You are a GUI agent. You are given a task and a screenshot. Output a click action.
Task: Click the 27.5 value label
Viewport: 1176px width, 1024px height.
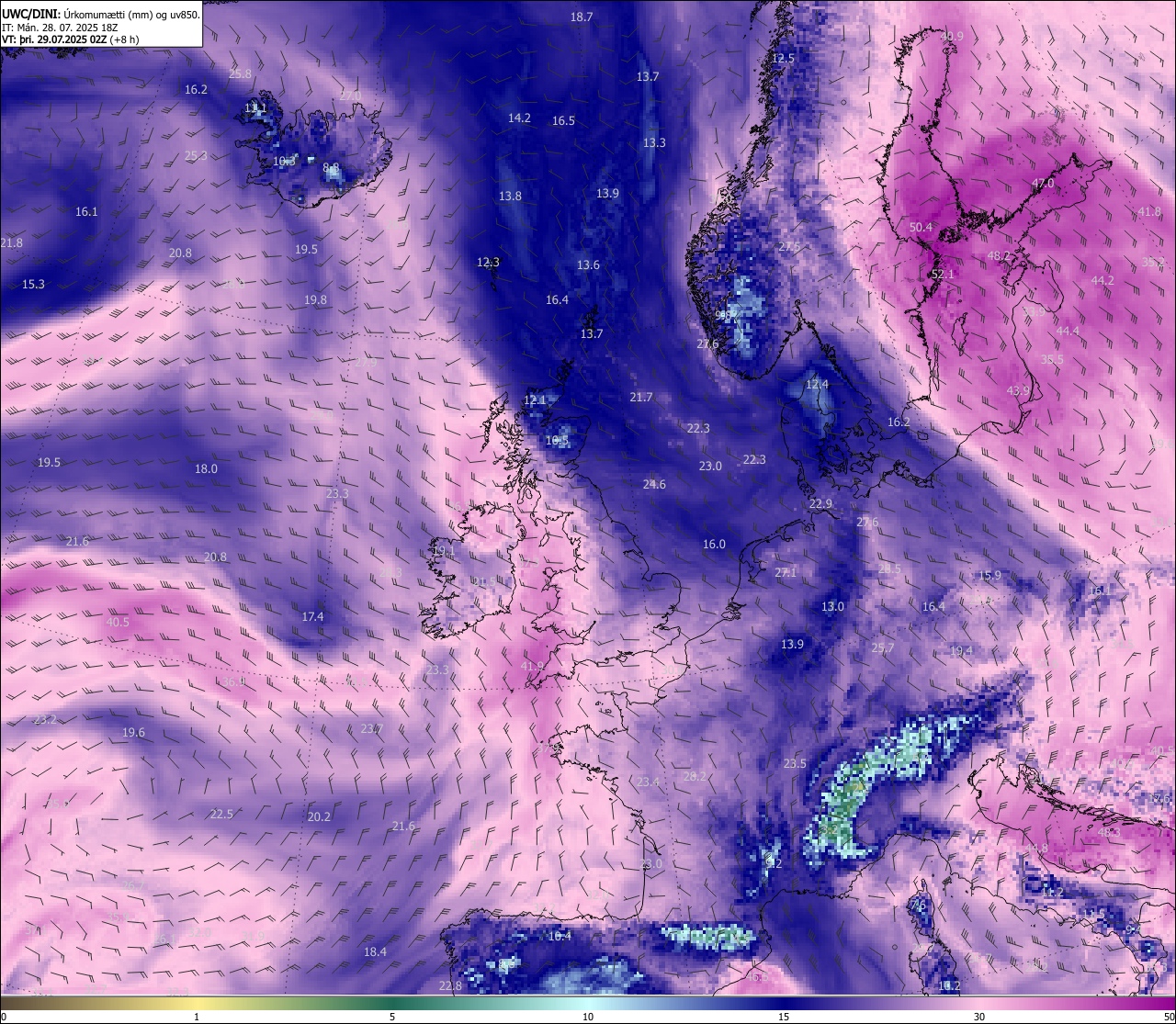pyautogui.click(x=789, y=247)
